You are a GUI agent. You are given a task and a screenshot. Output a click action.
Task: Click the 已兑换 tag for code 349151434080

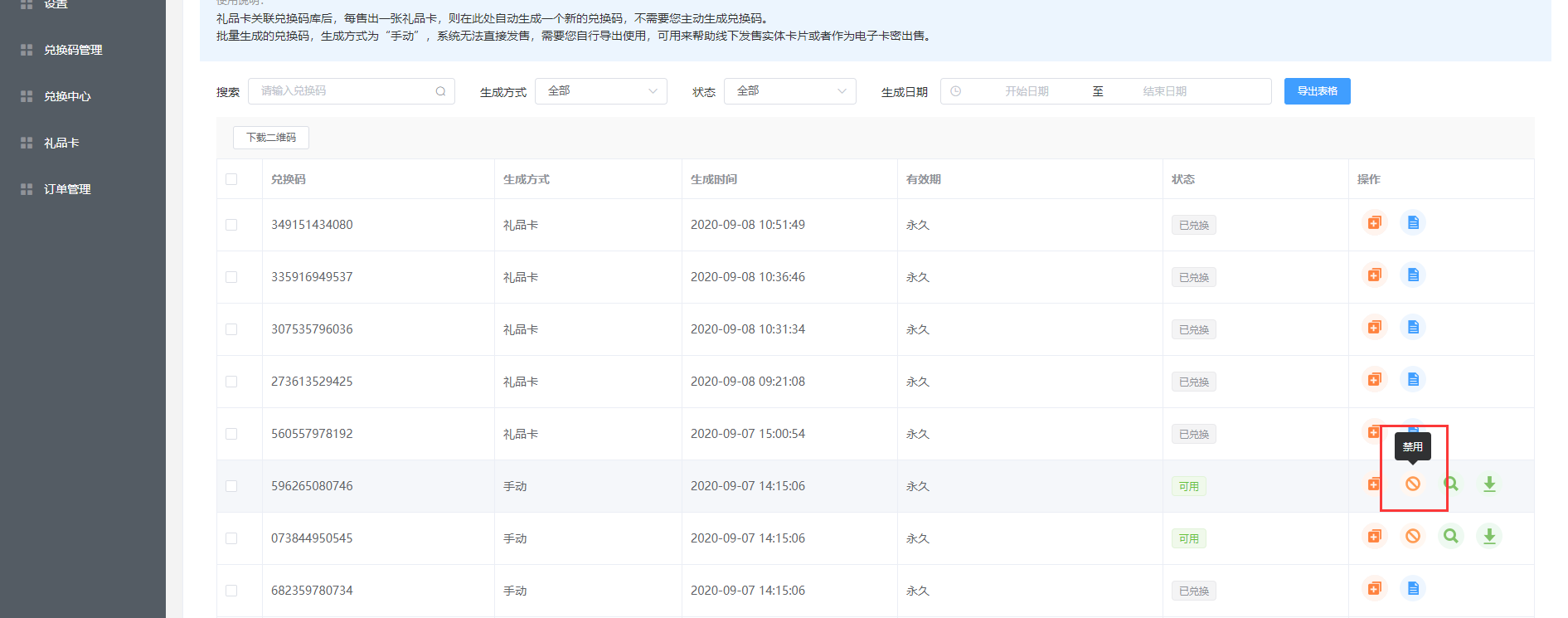[1193, 225]
